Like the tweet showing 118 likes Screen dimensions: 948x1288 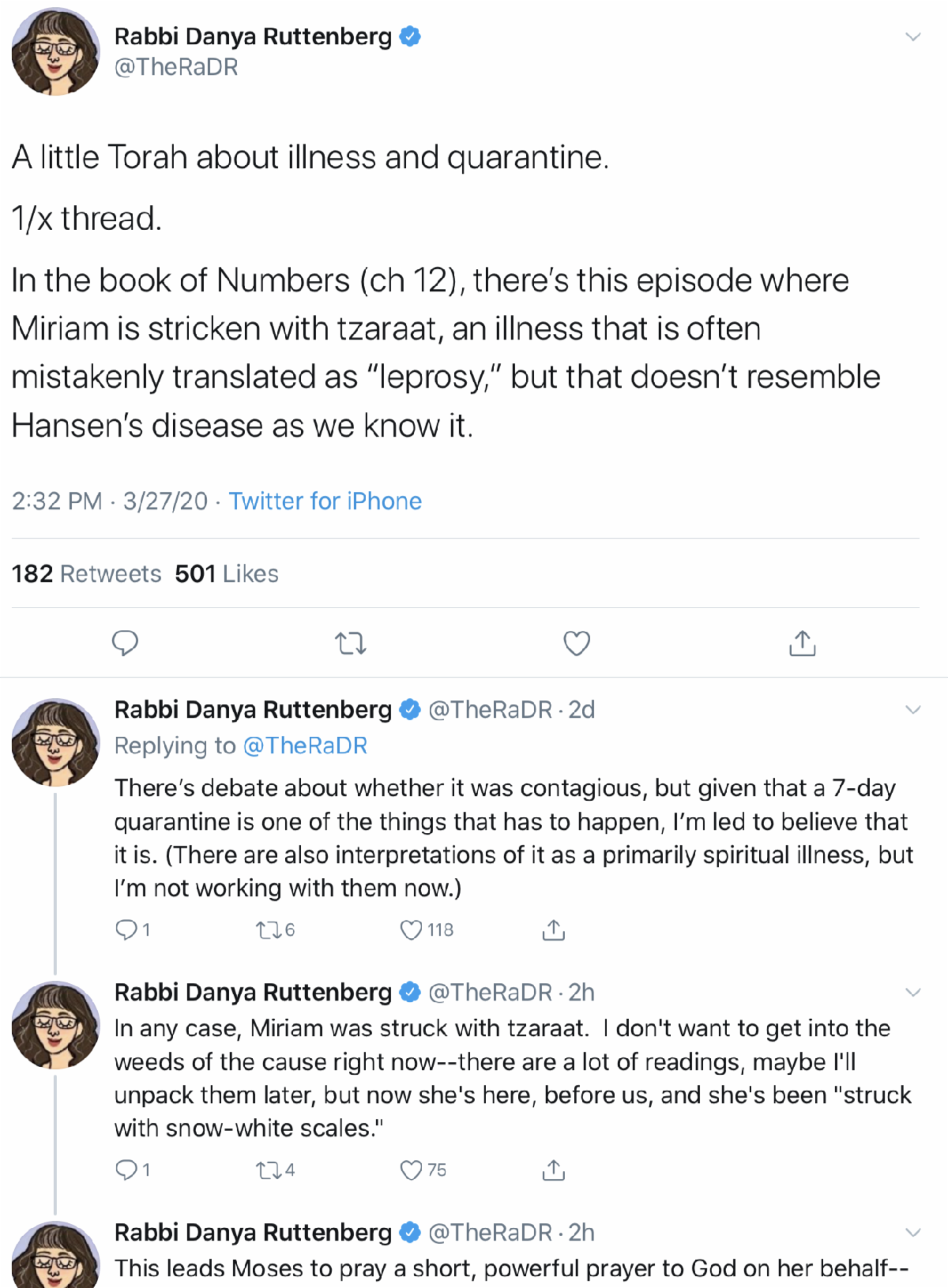tap(411, 929)
